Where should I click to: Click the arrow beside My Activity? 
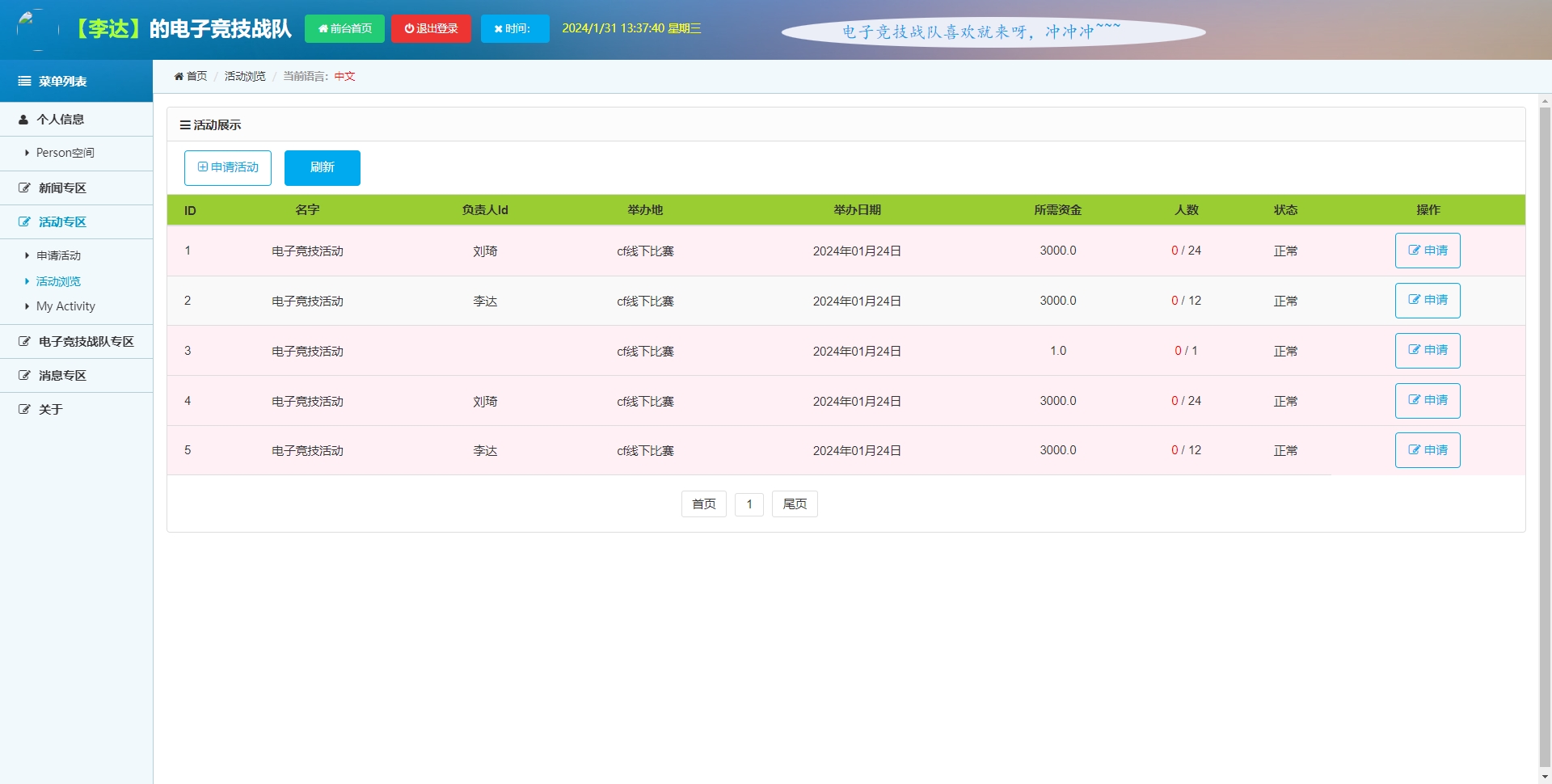click(27, 306)
